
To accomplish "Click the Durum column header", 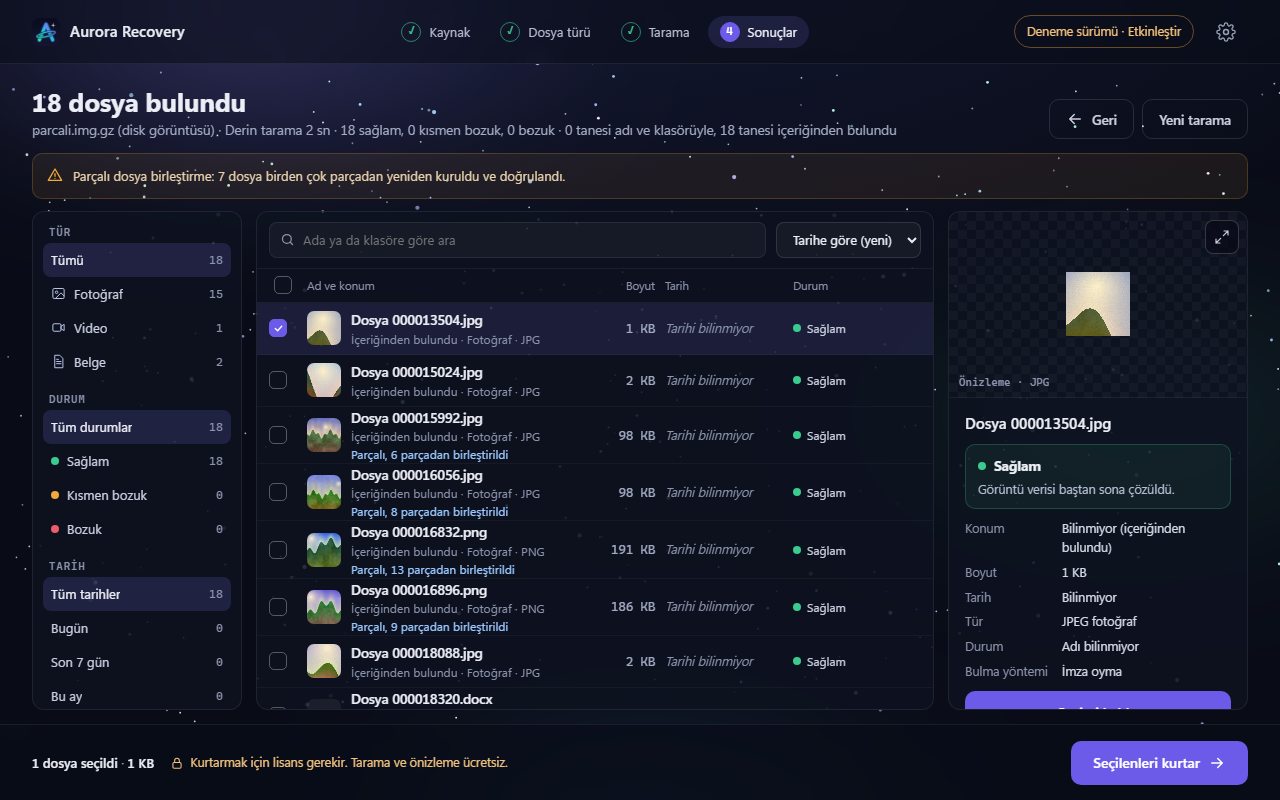I will pos(811,286).
